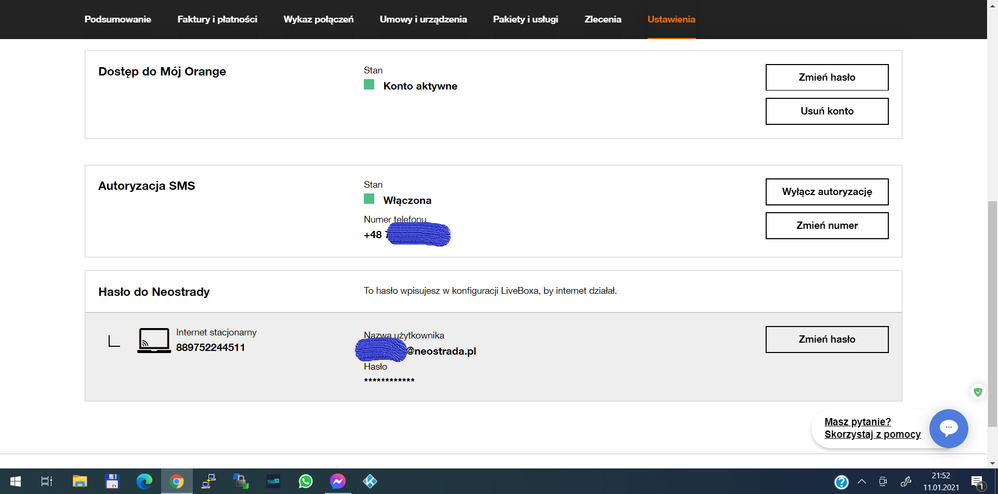Viewport: 998px width, 494px height.
Task: Open Microsoft Edge from the taskbar
Action: pyautogui.click(x=144, y=481)
